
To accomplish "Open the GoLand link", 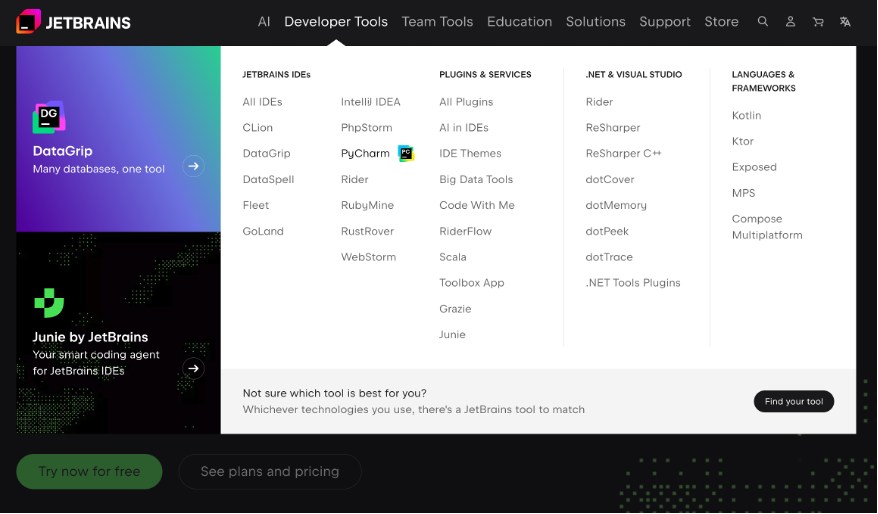I will [x=263, y=231].
